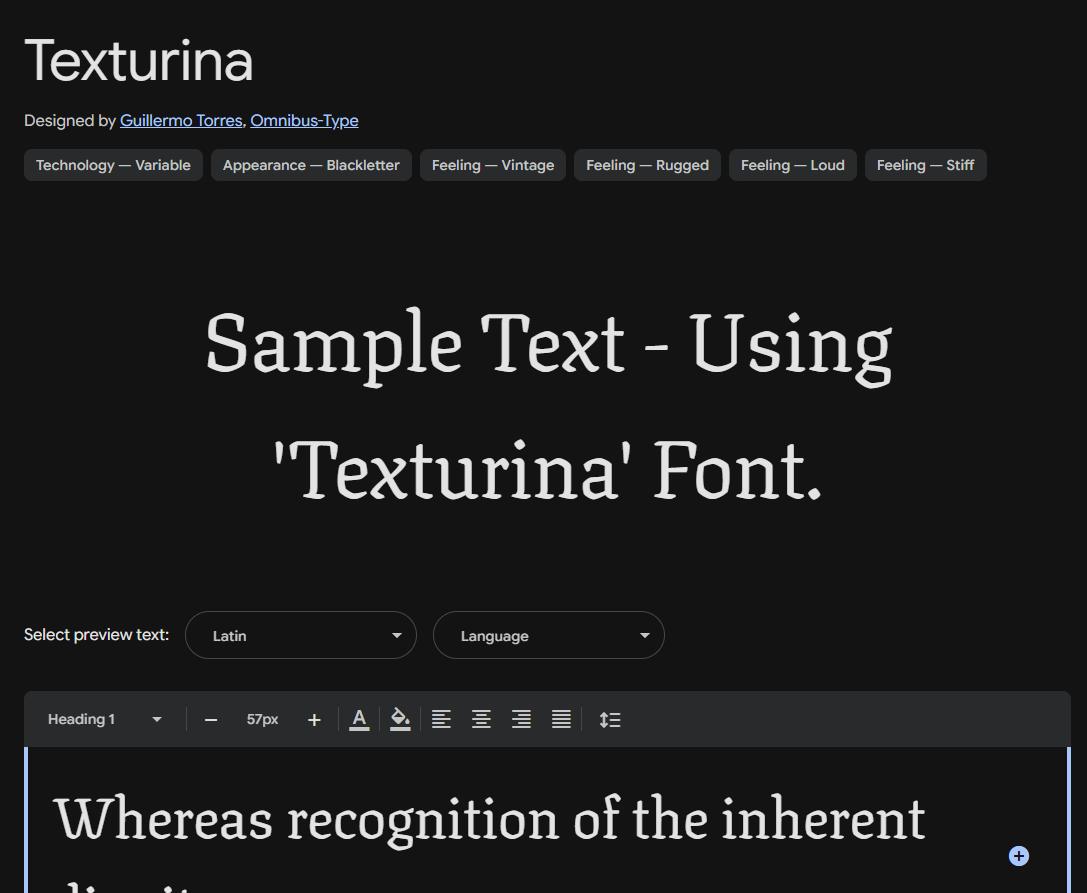
Task: Align text right
Action: pyautogui.click(x=521, y=720)
